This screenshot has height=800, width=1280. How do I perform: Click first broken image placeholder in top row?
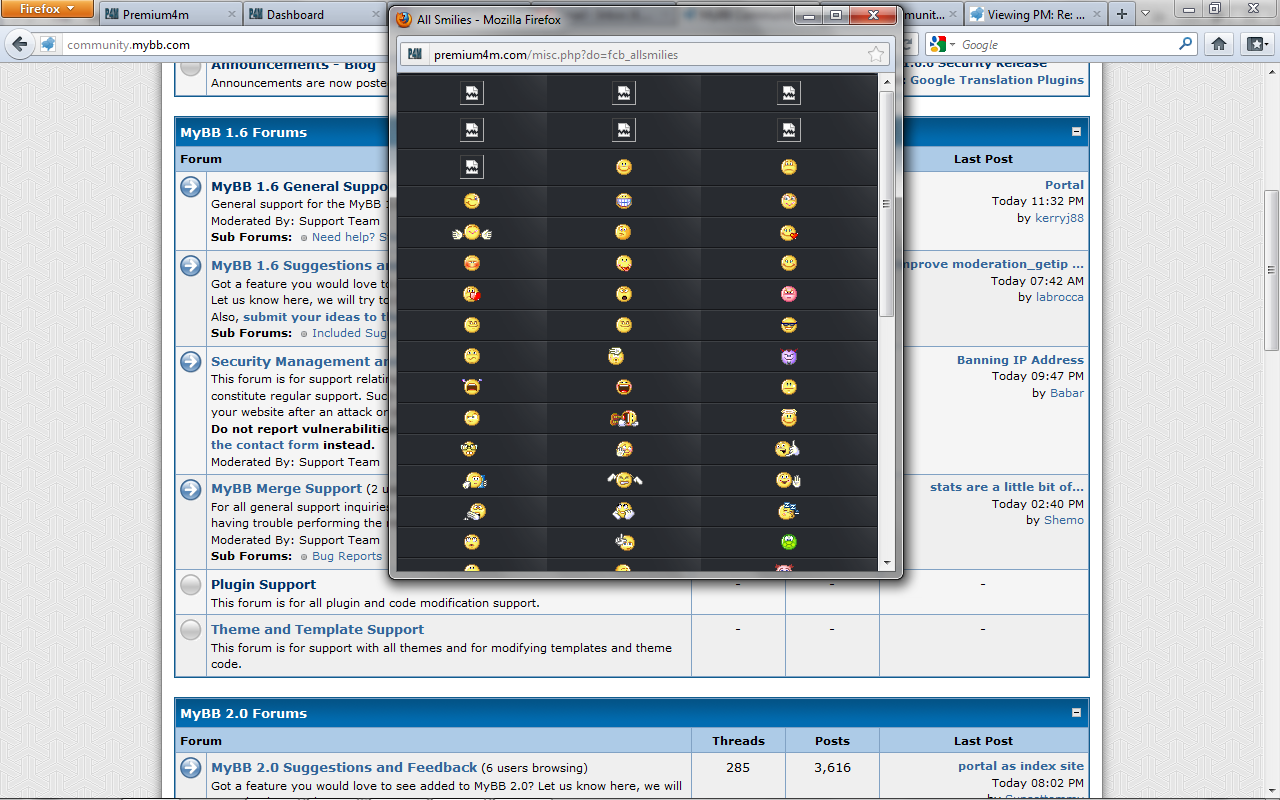[x=472, y=93]
